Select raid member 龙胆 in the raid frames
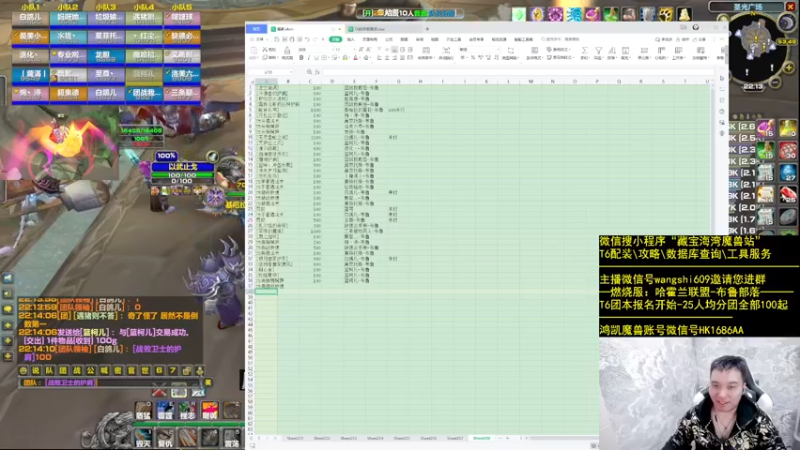This screenshot has height=450, width=800. [x=106, y=56]
